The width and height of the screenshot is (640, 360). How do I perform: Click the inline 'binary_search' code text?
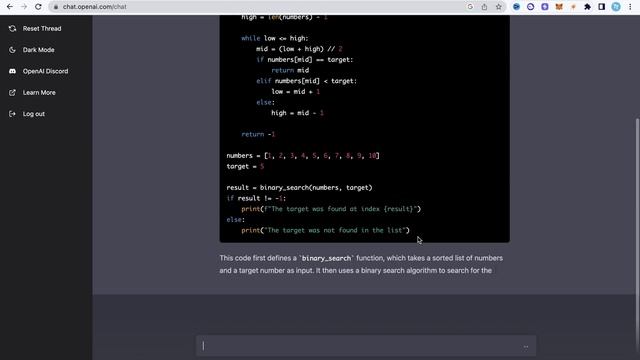click(x=327, y=258)
